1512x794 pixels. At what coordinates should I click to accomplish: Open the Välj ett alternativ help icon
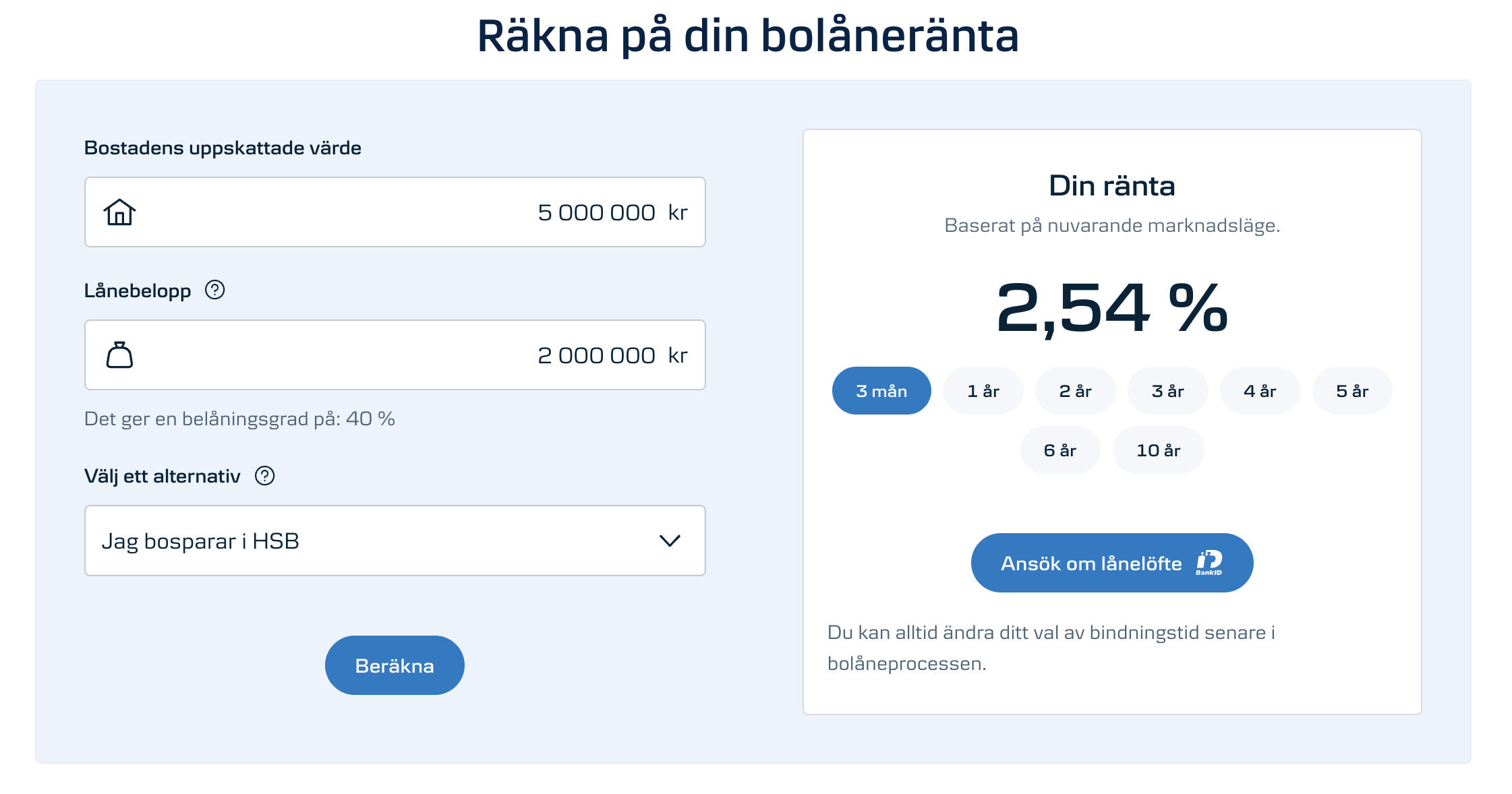(x=264, y=476)
